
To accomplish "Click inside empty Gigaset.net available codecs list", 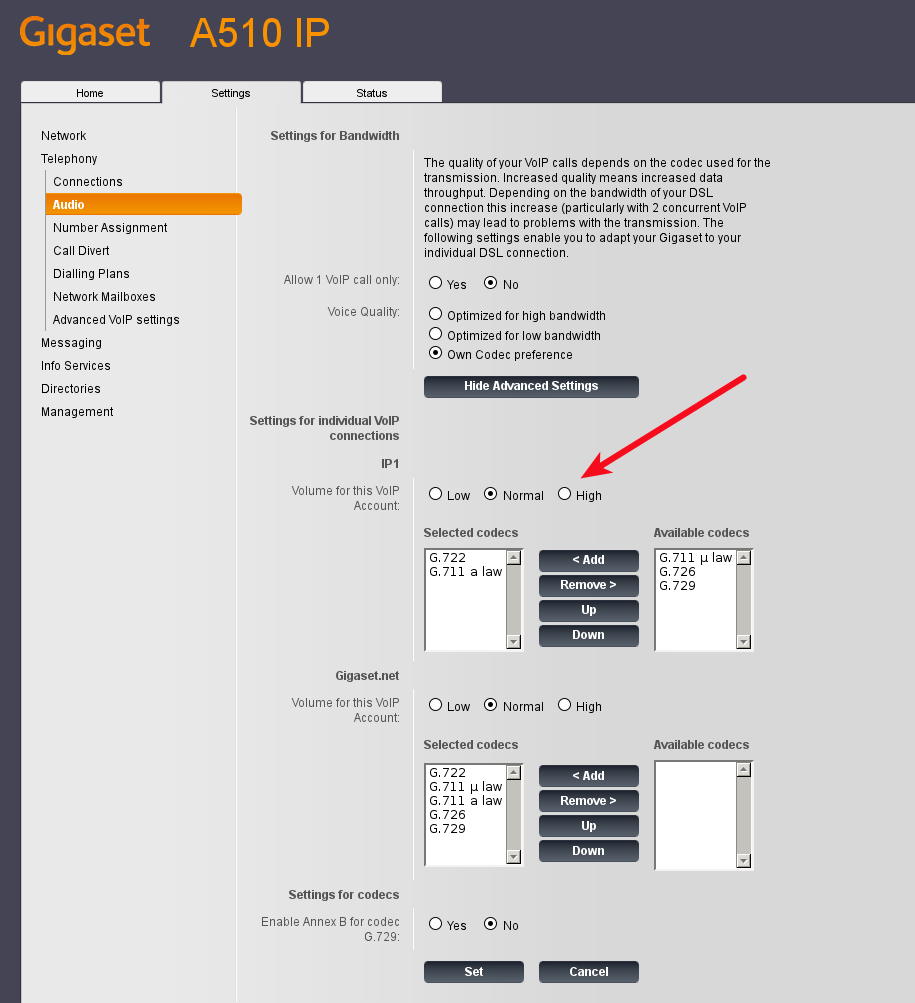I will (x=696, y=816).
